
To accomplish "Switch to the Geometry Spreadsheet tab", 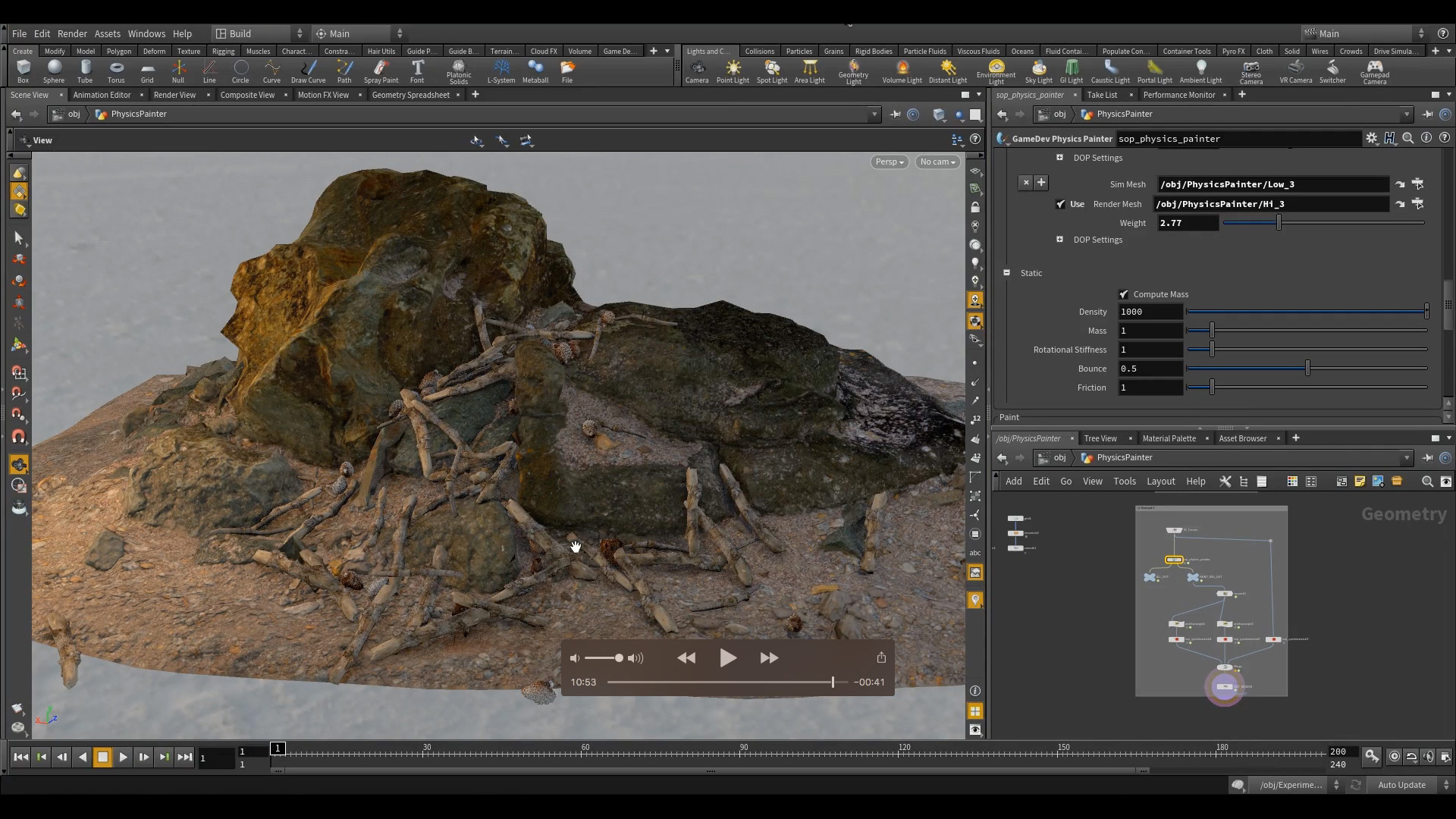I will tap(411, 95).
